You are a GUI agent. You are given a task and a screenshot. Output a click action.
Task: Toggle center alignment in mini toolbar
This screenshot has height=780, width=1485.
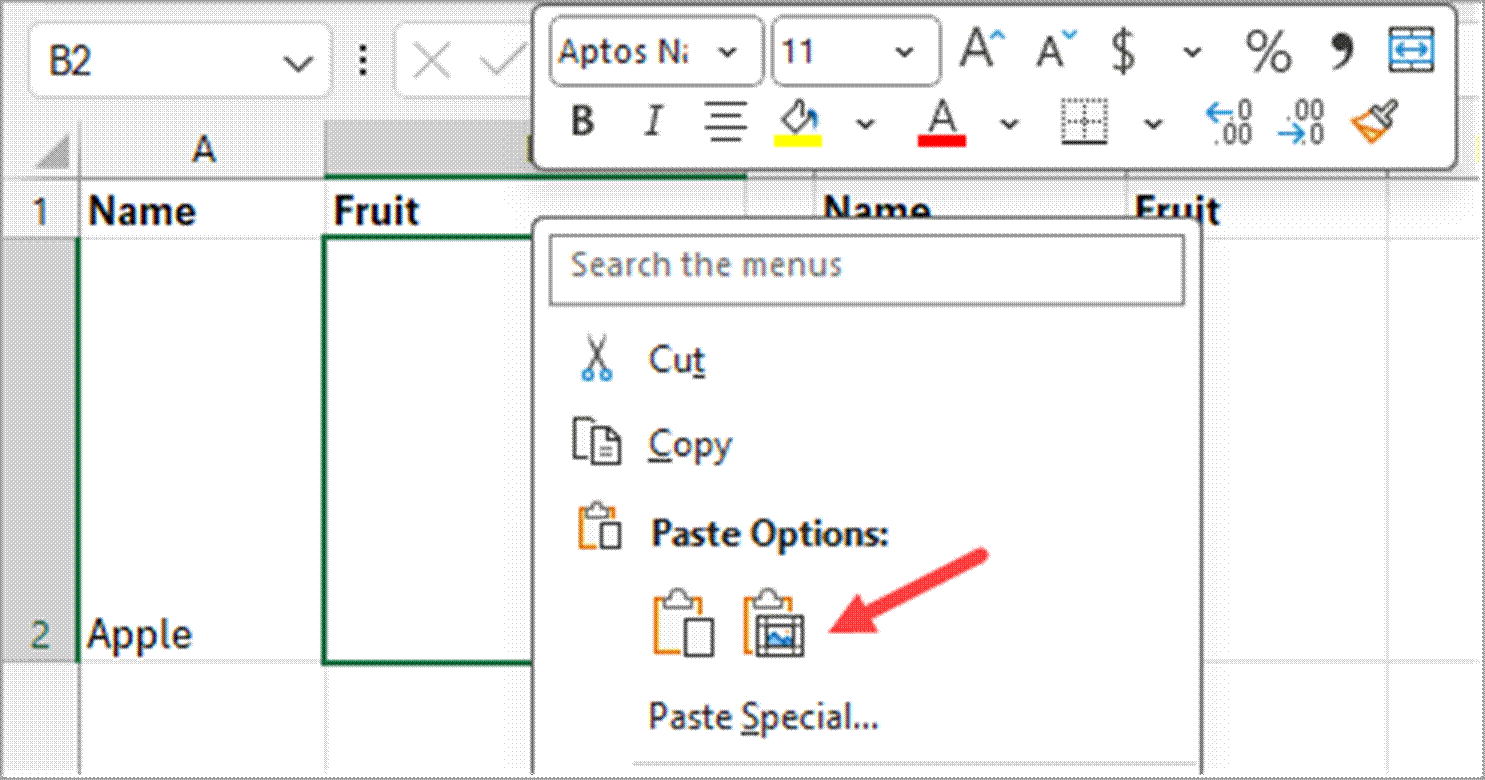[726, 122]
